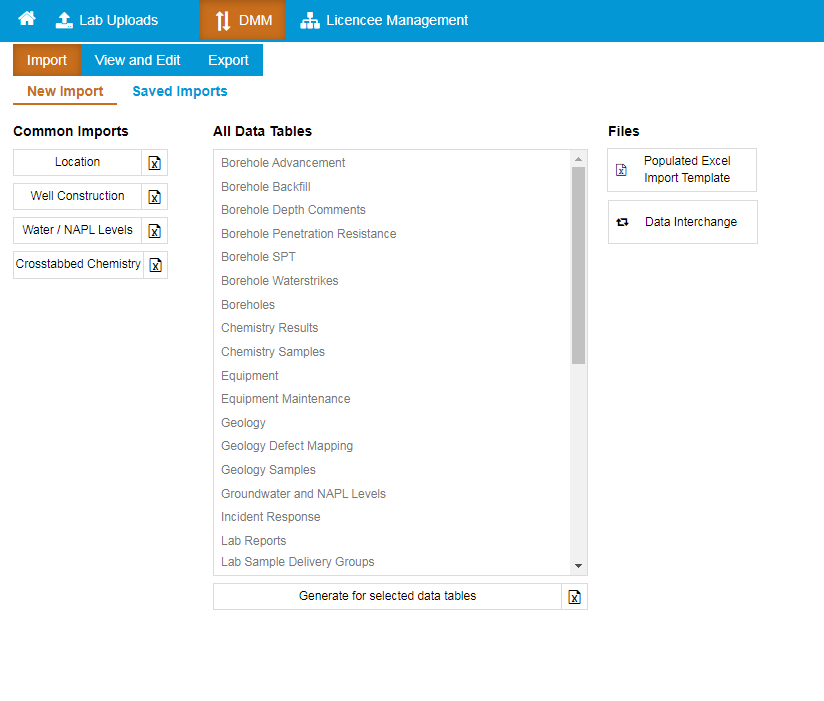The height and width of the screenshot is (701, 824).
Task: Click Excel icon beside Crosstabbed Chemistry
Action: [155, 265]
